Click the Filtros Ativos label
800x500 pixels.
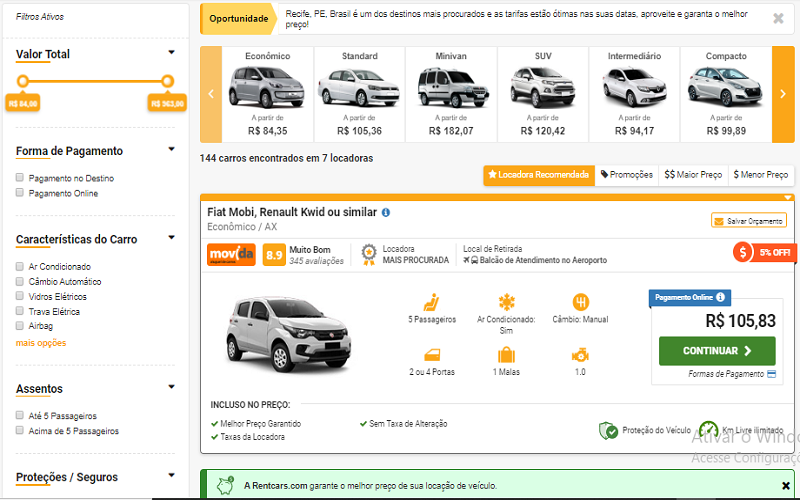(40, 17)
